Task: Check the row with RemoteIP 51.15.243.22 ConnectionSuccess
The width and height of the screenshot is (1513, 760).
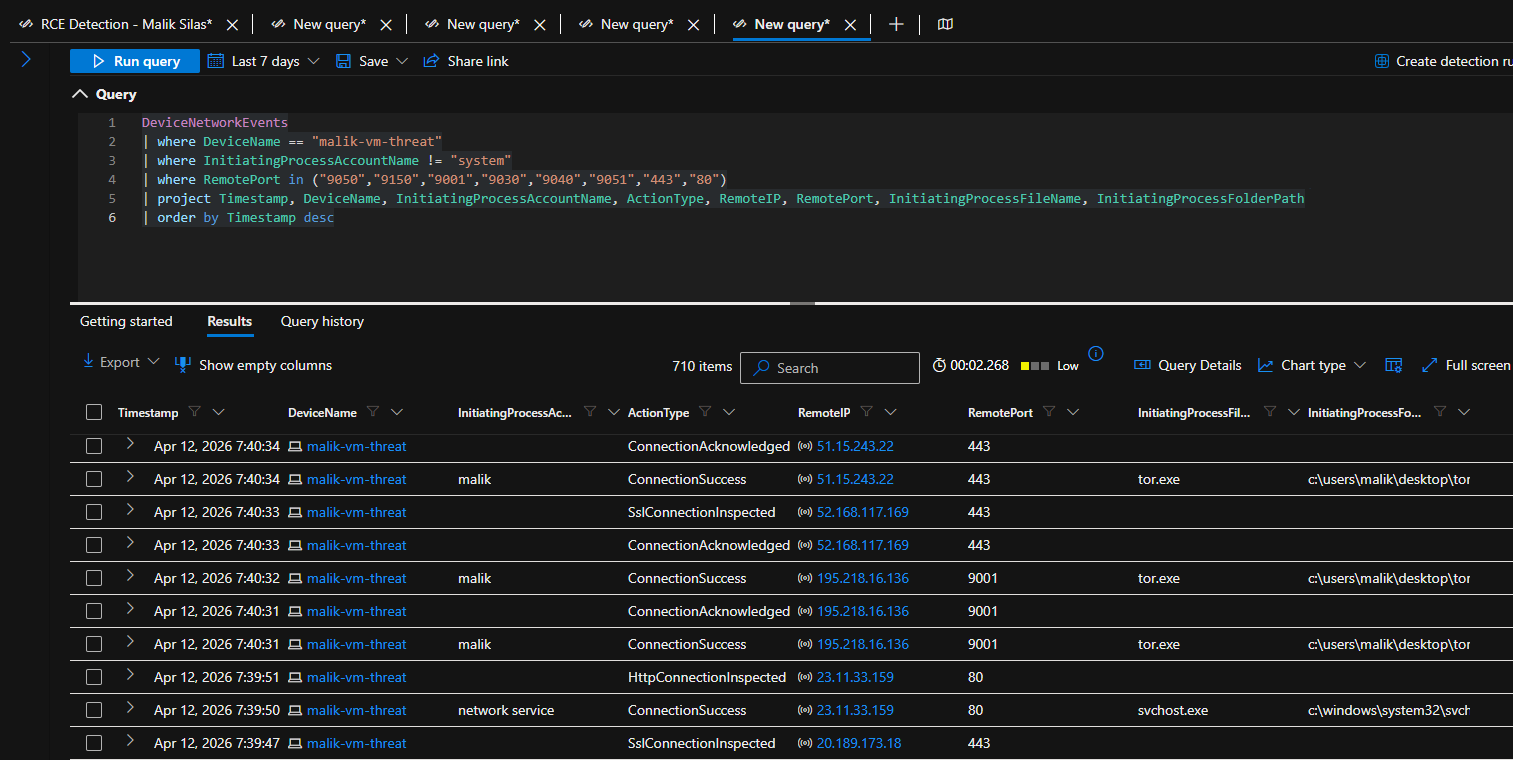Action: pyautogui.click(x=94, y=479)
